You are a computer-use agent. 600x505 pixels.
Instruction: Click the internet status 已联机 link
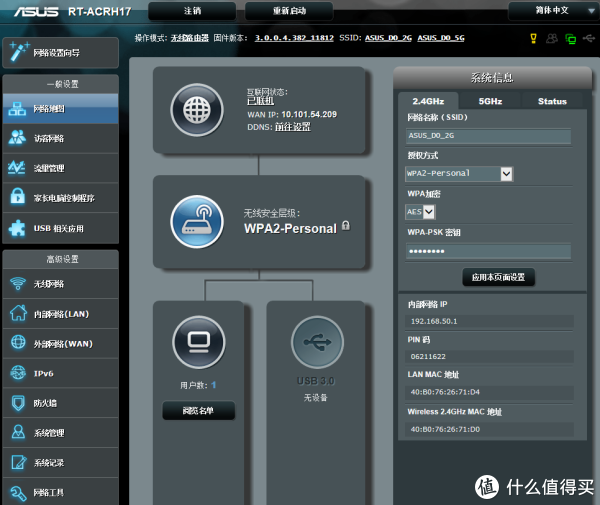tap(260, 101)
